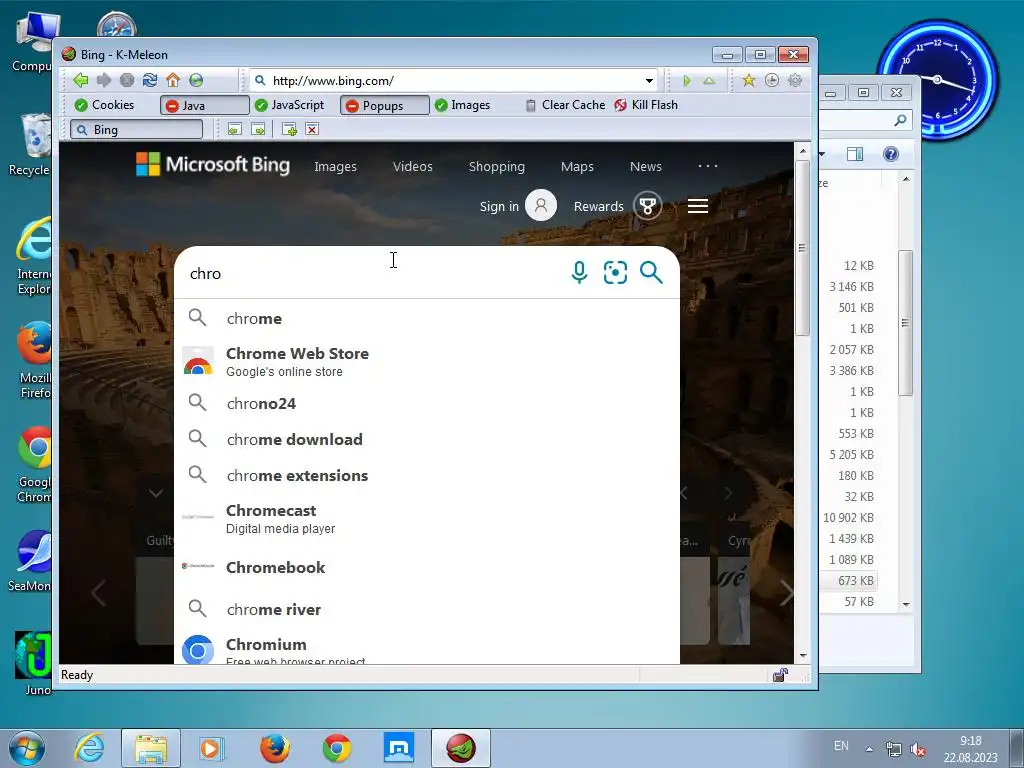
Task: Click the green Go arrow beside the URL bar
Action: [686, 81]
